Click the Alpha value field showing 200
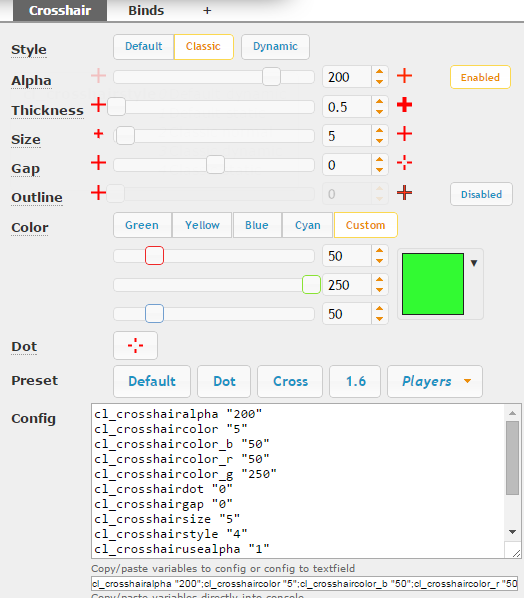524x598 pixels. click(347, 77)
